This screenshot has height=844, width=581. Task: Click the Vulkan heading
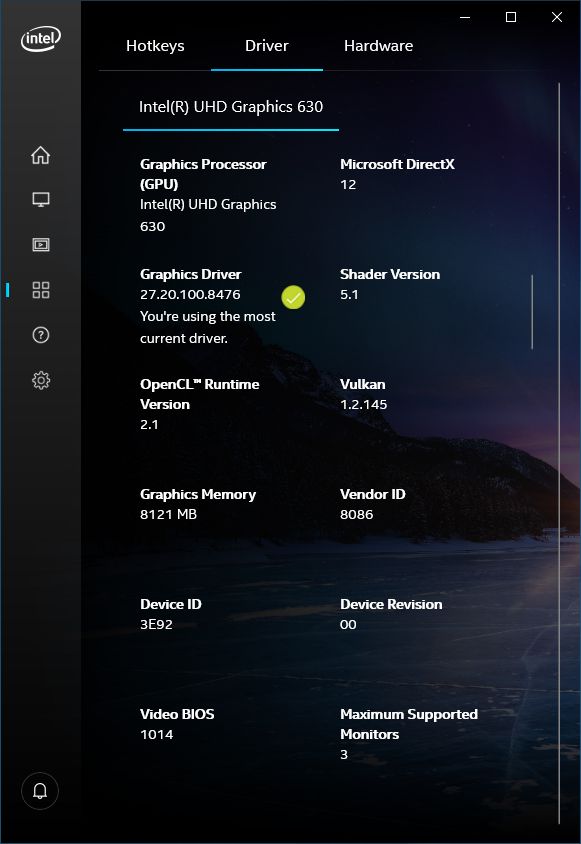362,384
